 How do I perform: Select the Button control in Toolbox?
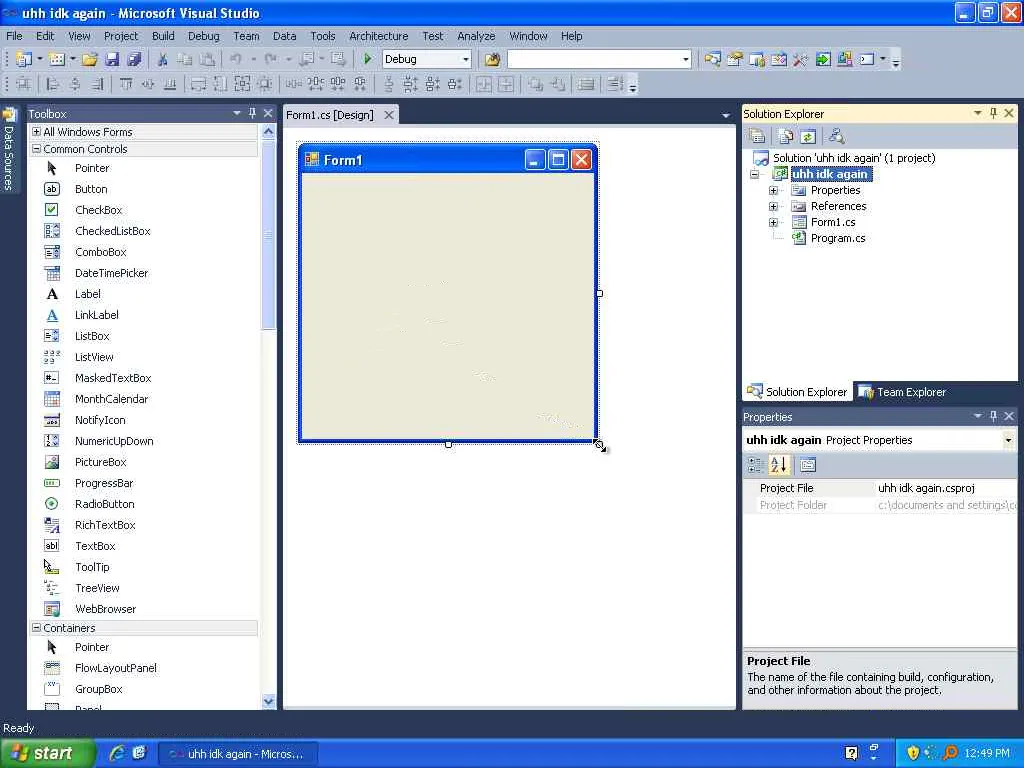coord(91,189)
